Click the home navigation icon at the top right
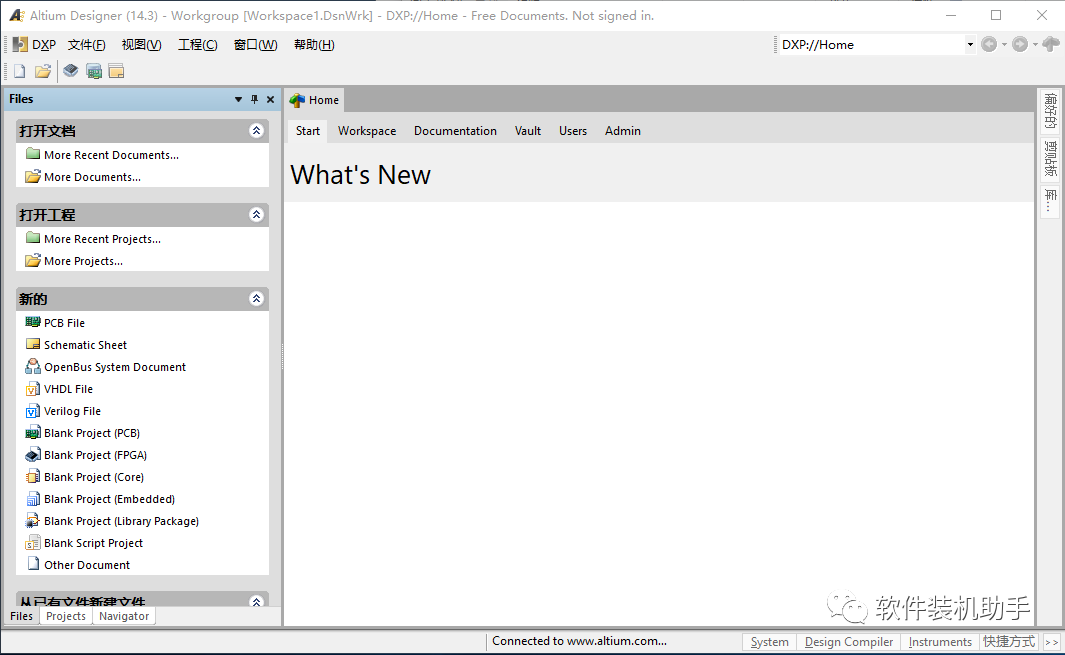This screenshot has width=1065, height=655. click(x=1050, y=44)
